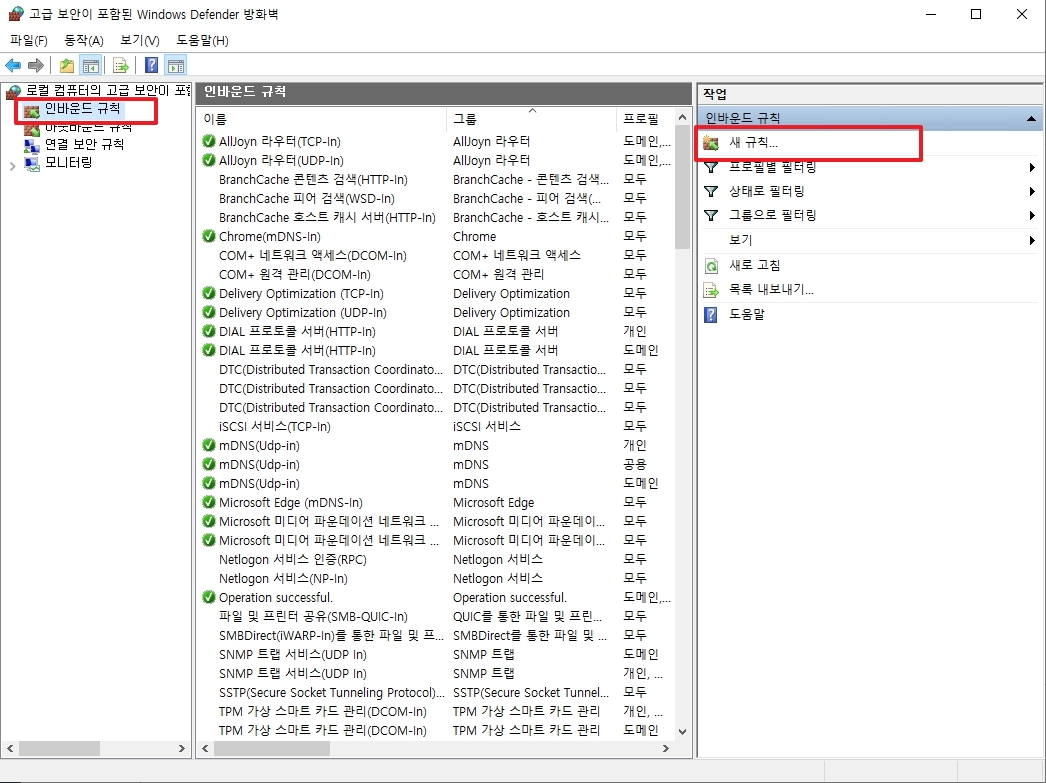Viewport: 1046px width, 783px height.
Task: Select the SSTP(Secure Socket Tunneling Protocol) rule
Action: pyautogui.click(x=332, y=692)
